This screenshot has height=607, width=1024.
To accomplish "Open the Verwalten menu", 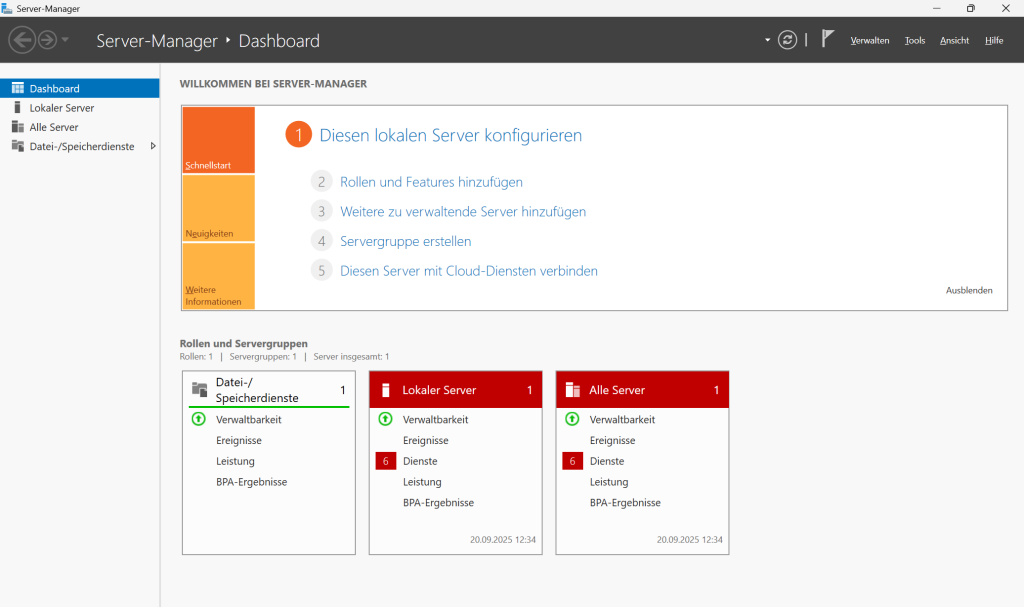I will tap(869, 40).
